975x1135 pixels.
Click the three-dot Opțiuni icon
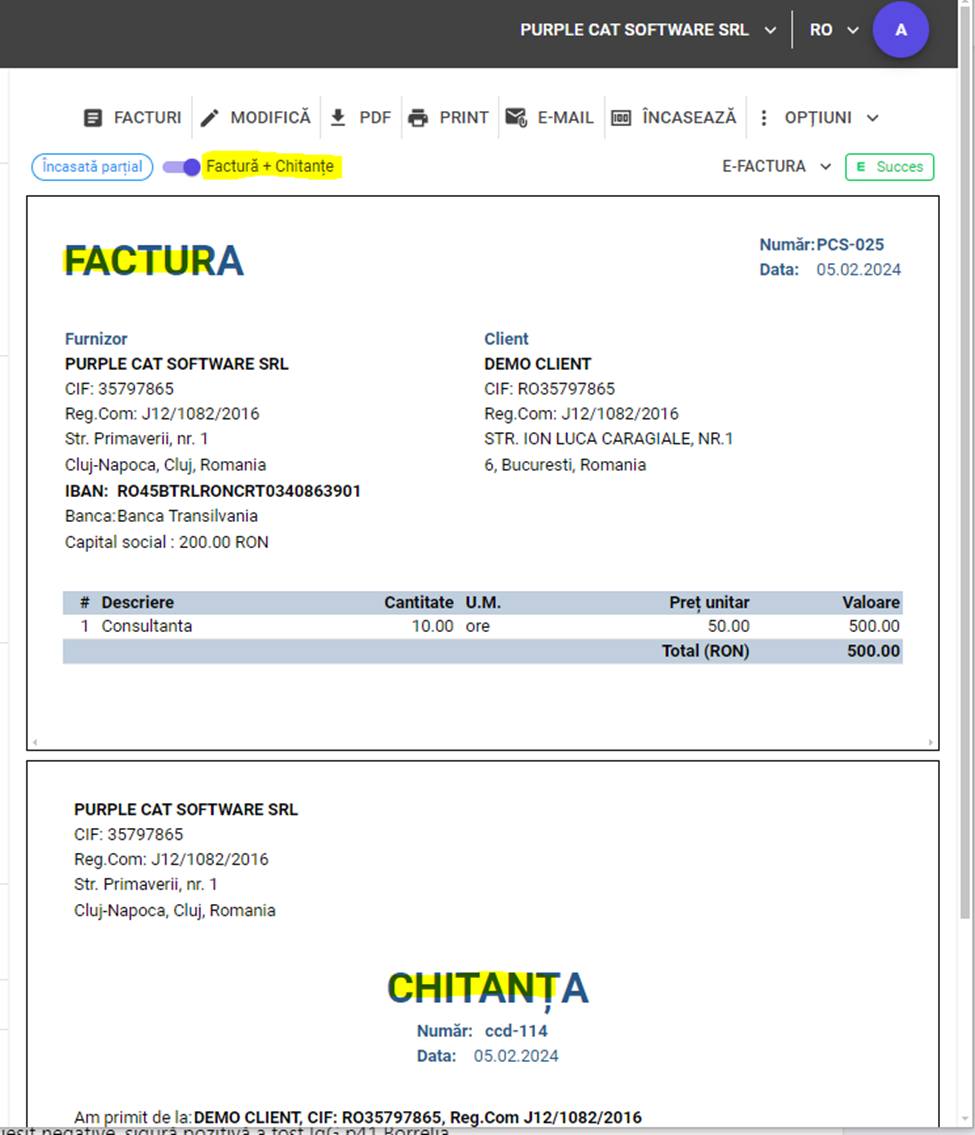764,118
